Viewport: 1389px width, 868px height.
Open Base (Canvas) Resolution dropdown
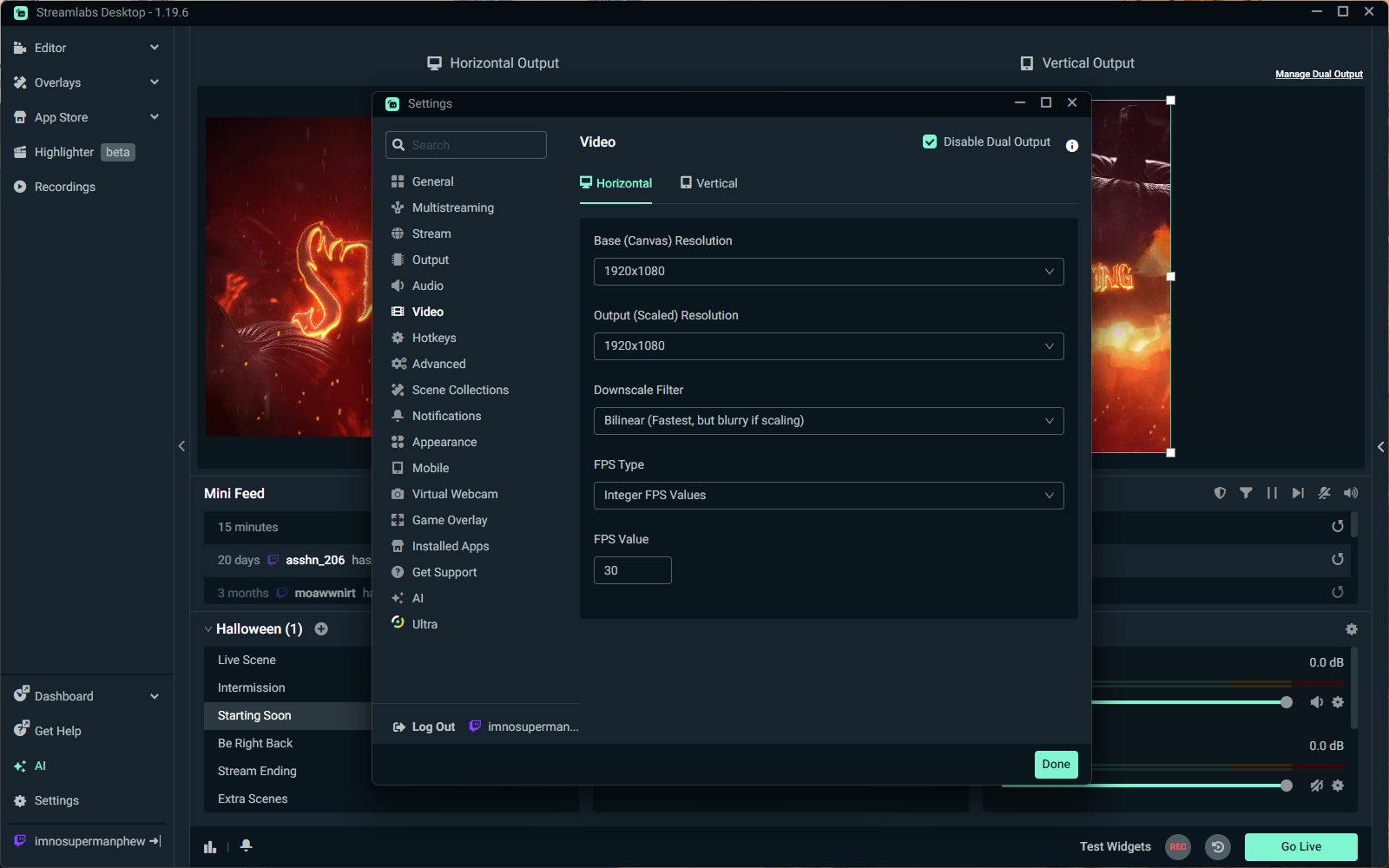[x=828, y=272]
